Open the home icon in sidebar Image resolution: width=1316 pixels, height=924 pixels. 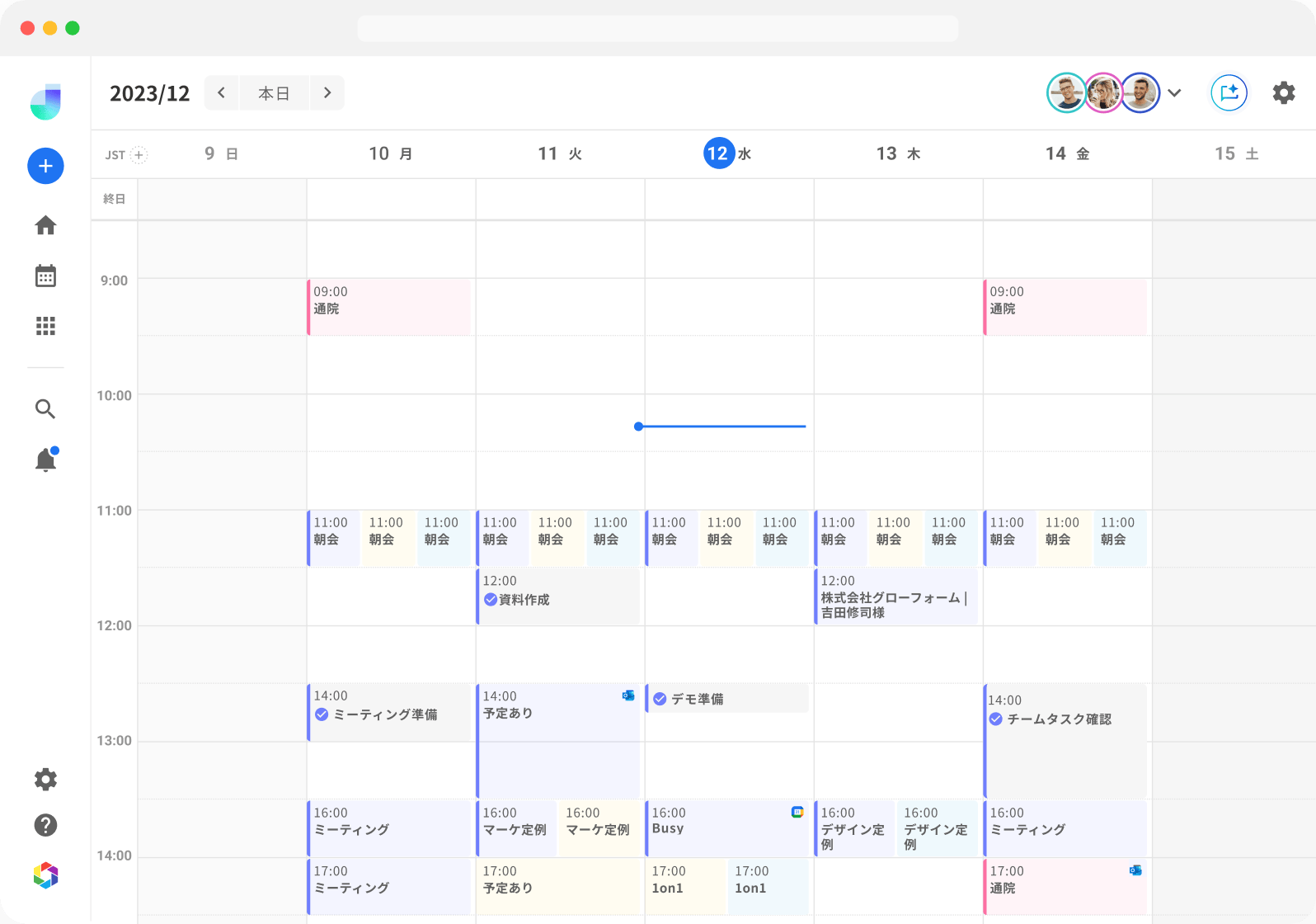tap(45, 225)
